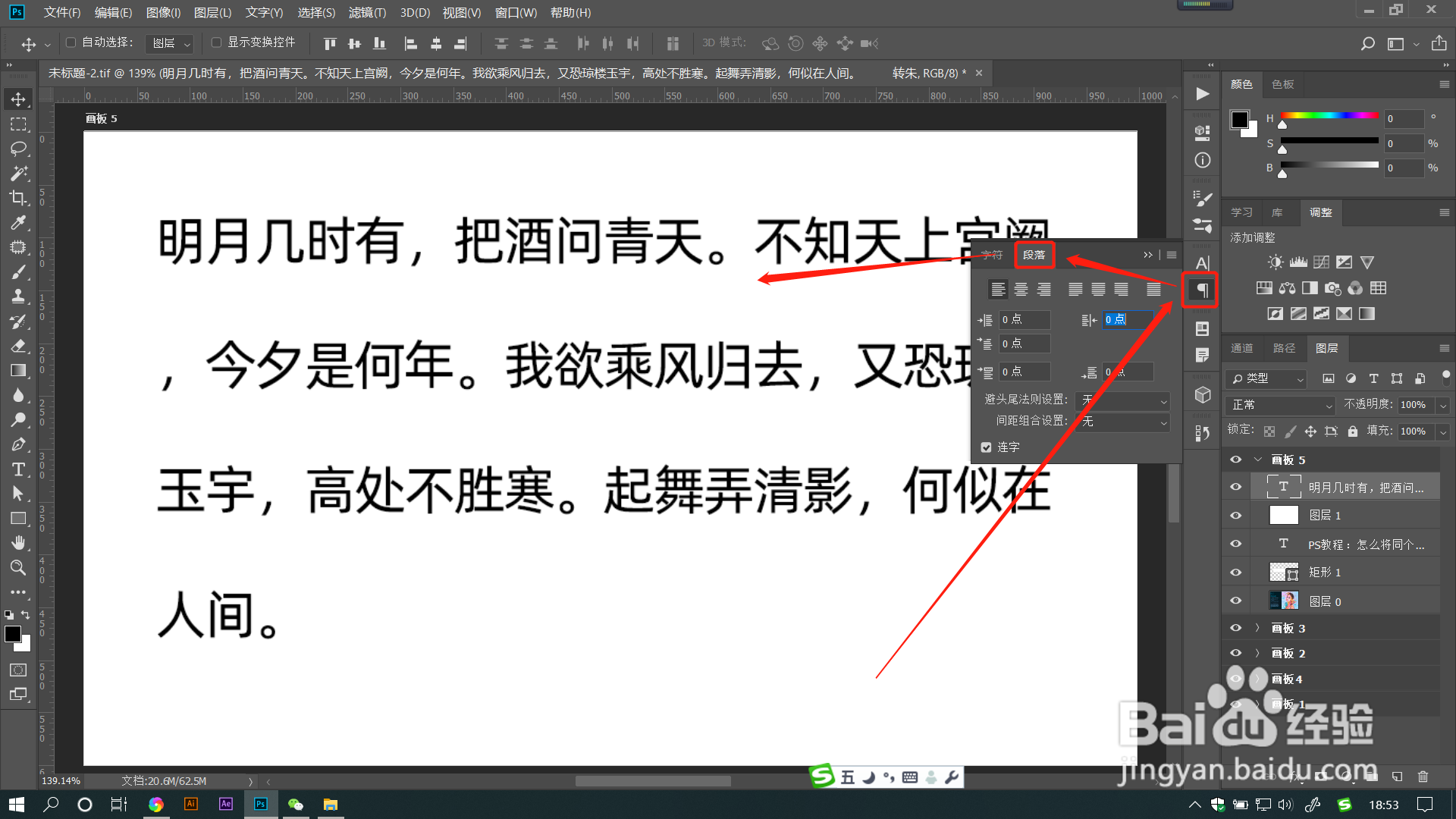Screen dimensions: 1456x819
Task: Open the Info panel icon
Action: (1202, 160)
